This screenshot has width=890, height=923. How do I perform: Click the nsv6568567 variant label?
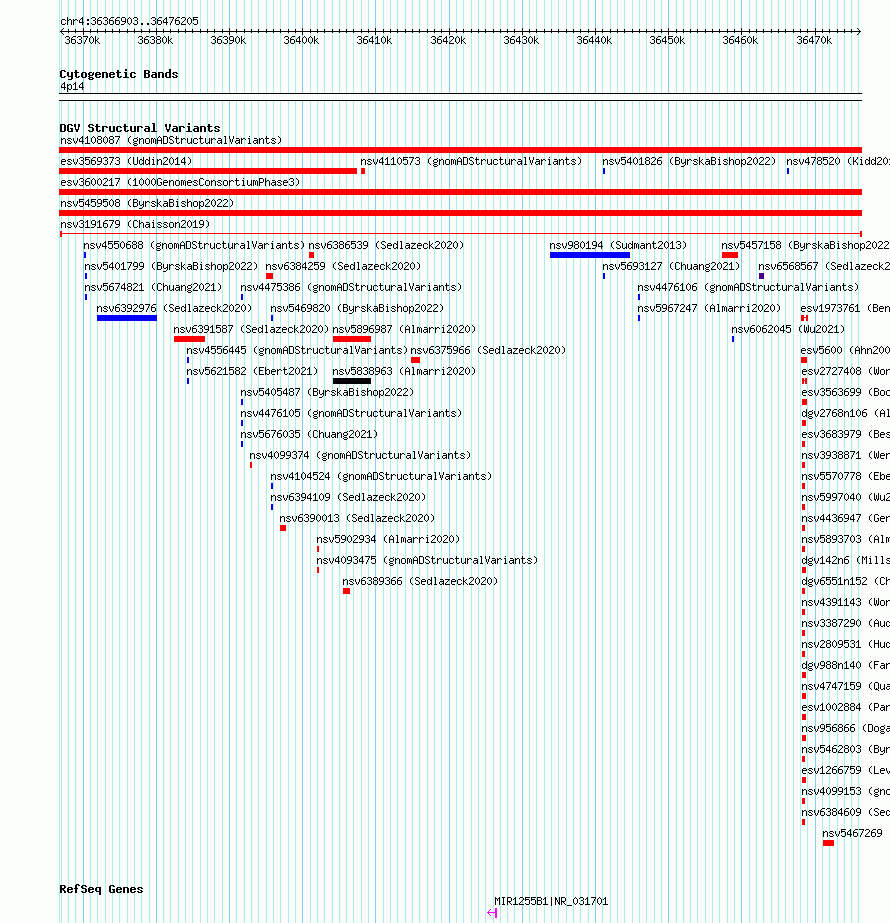tap(824, 266)
